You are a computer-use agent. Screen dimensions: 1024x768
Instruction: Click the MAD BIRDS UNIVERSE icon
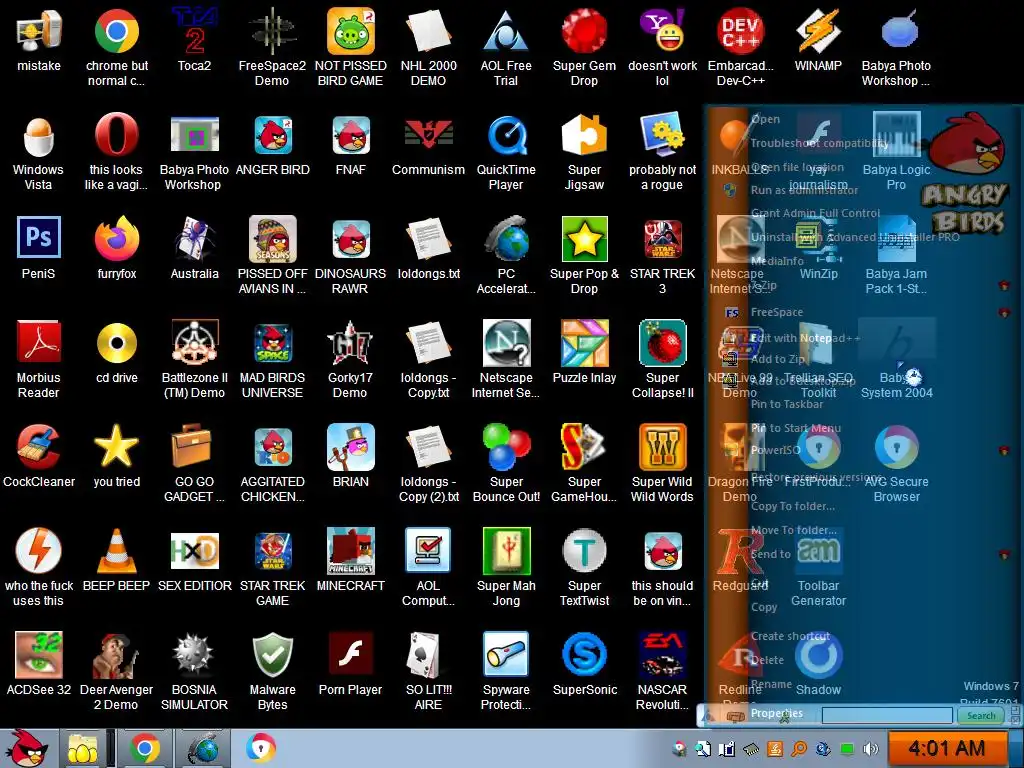point(272,343)
